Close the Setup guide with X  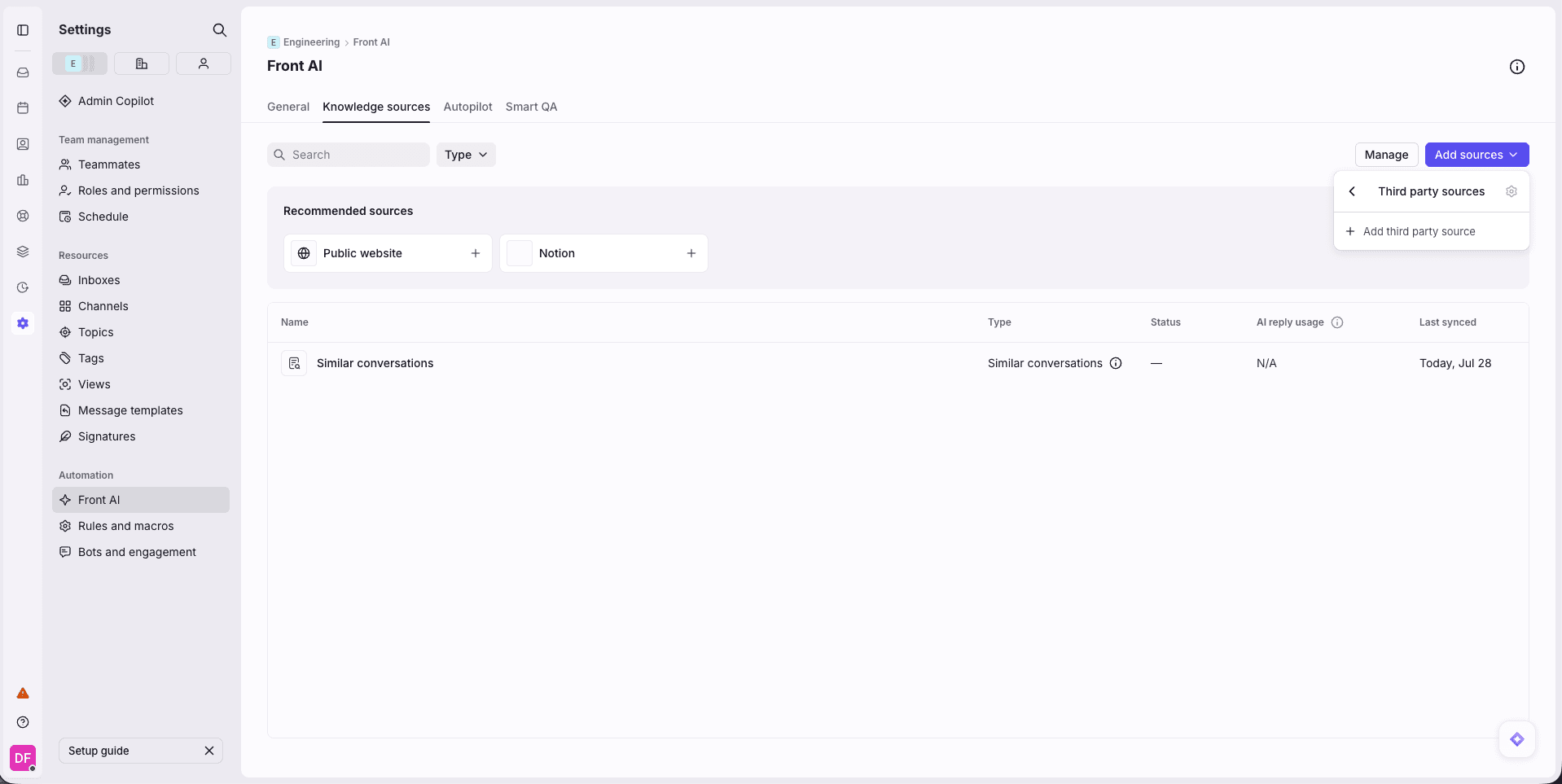(209, 751)
